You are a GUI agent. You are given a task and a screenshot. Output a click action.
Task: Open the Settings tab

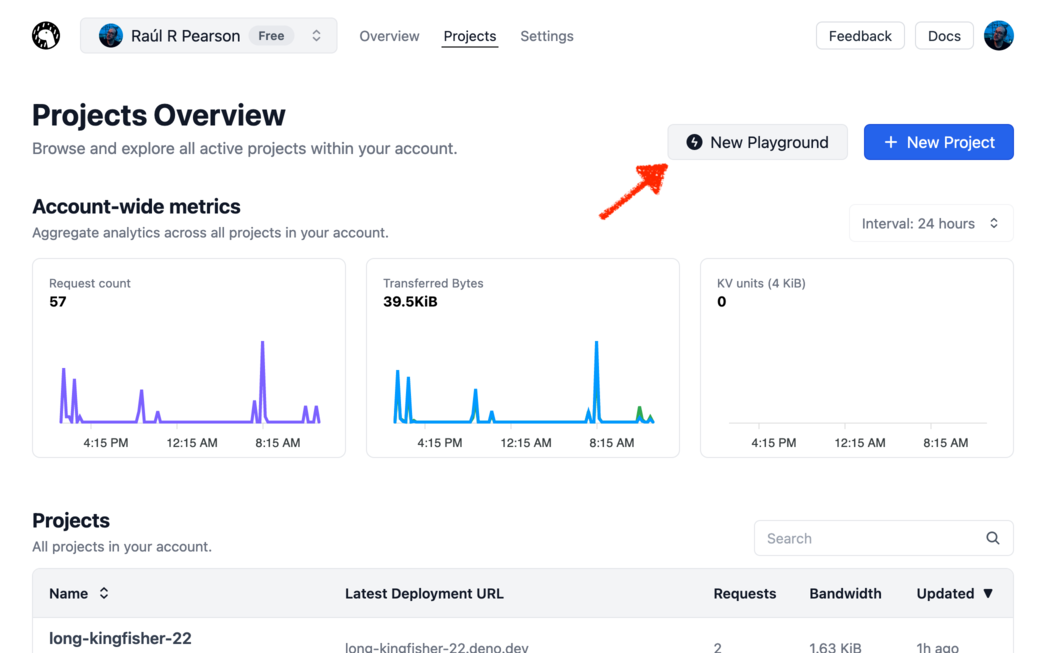pyautogui.click(x=546, y=36)
